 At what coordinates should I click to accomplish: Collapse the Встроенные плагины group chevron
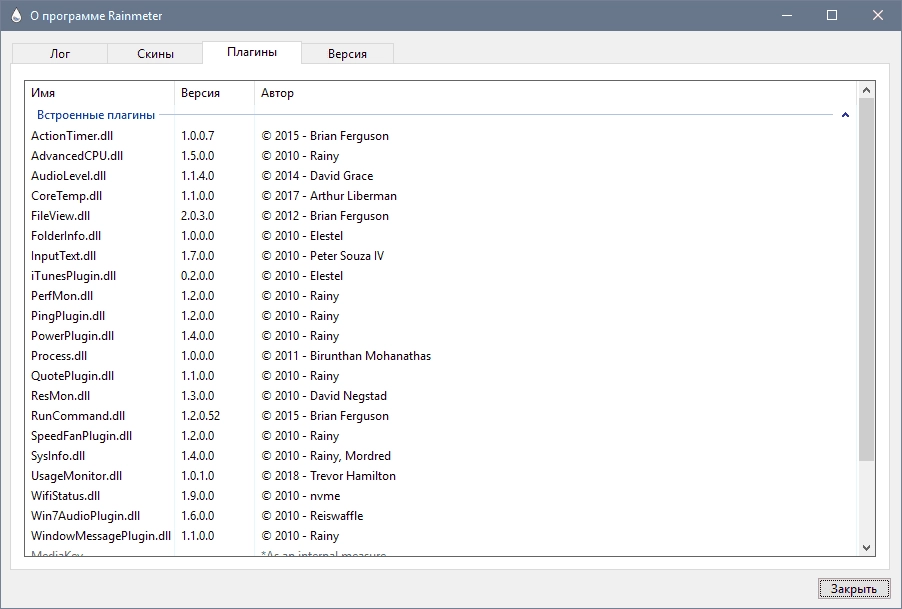pyautogui.click(x=845, y=115)
